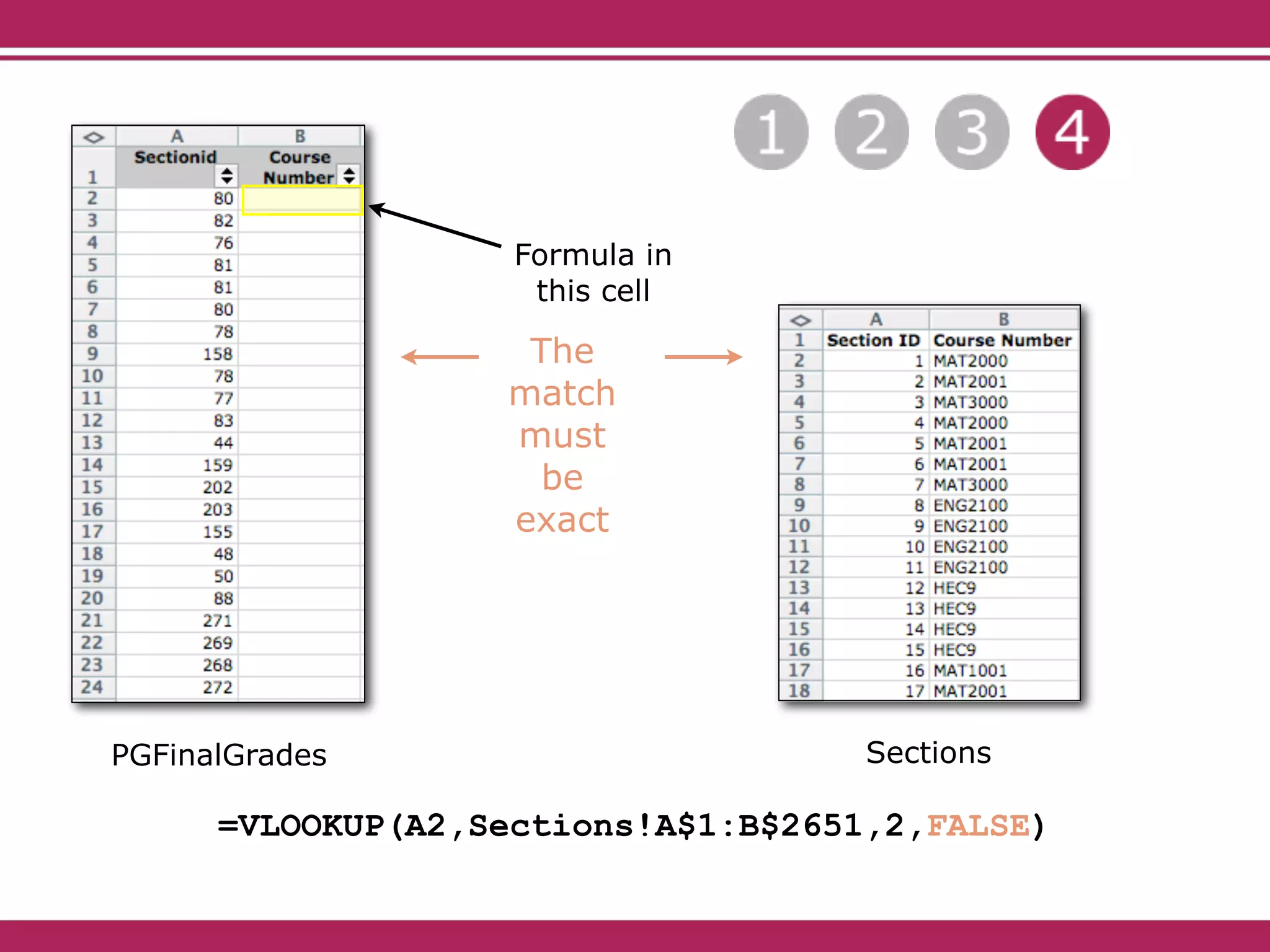Click HEC9 beside Section ID 12

[x=1004, y=588]
